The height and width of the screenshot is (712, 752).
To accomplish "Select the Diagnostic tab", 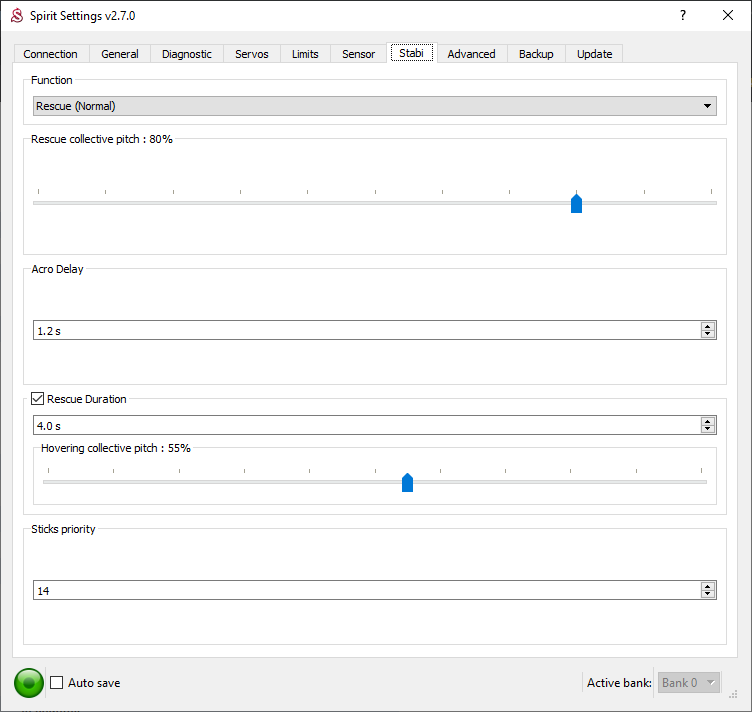I will click(187, 54).
